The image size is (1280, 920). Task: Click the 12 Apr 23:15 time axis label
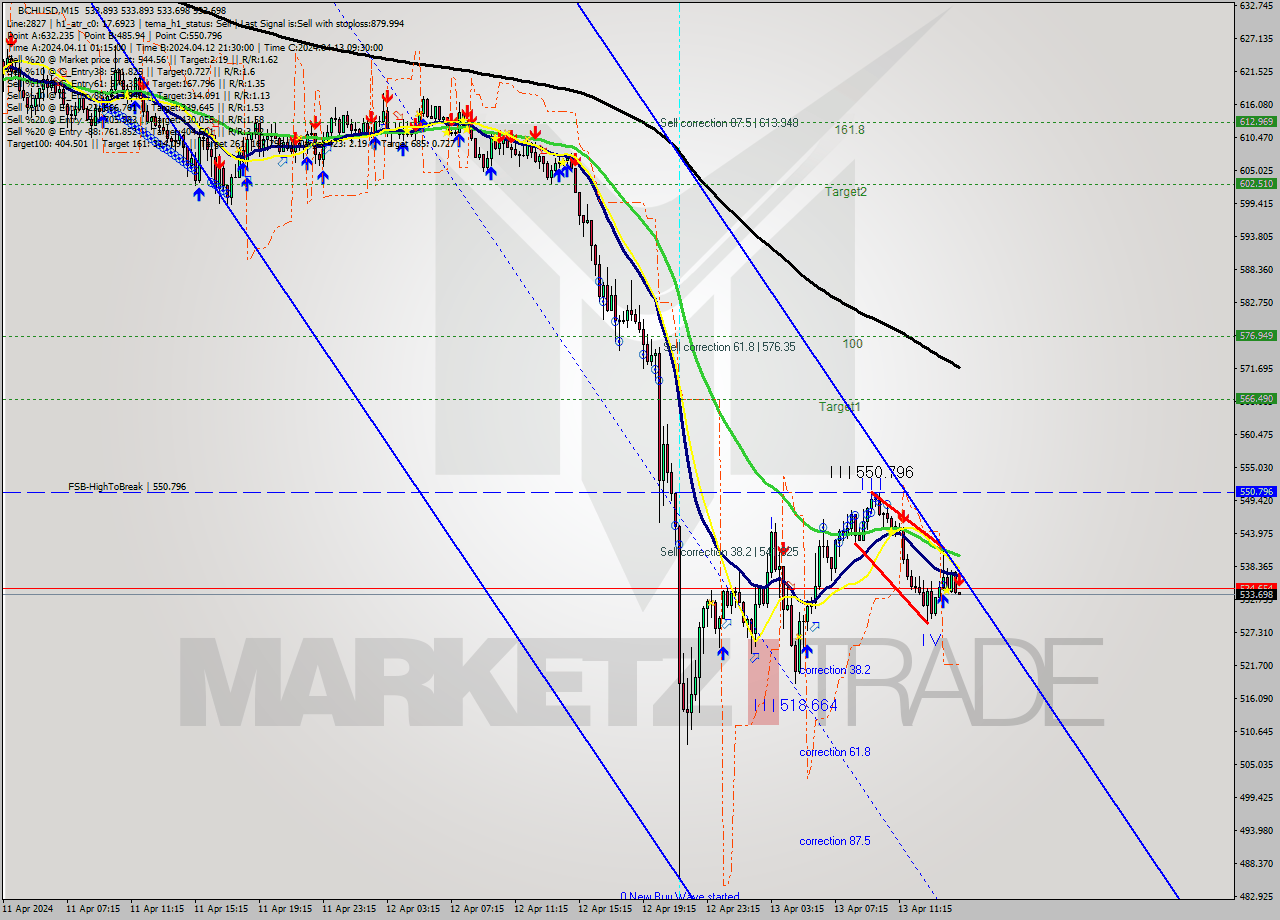click(x=733, y=909)
